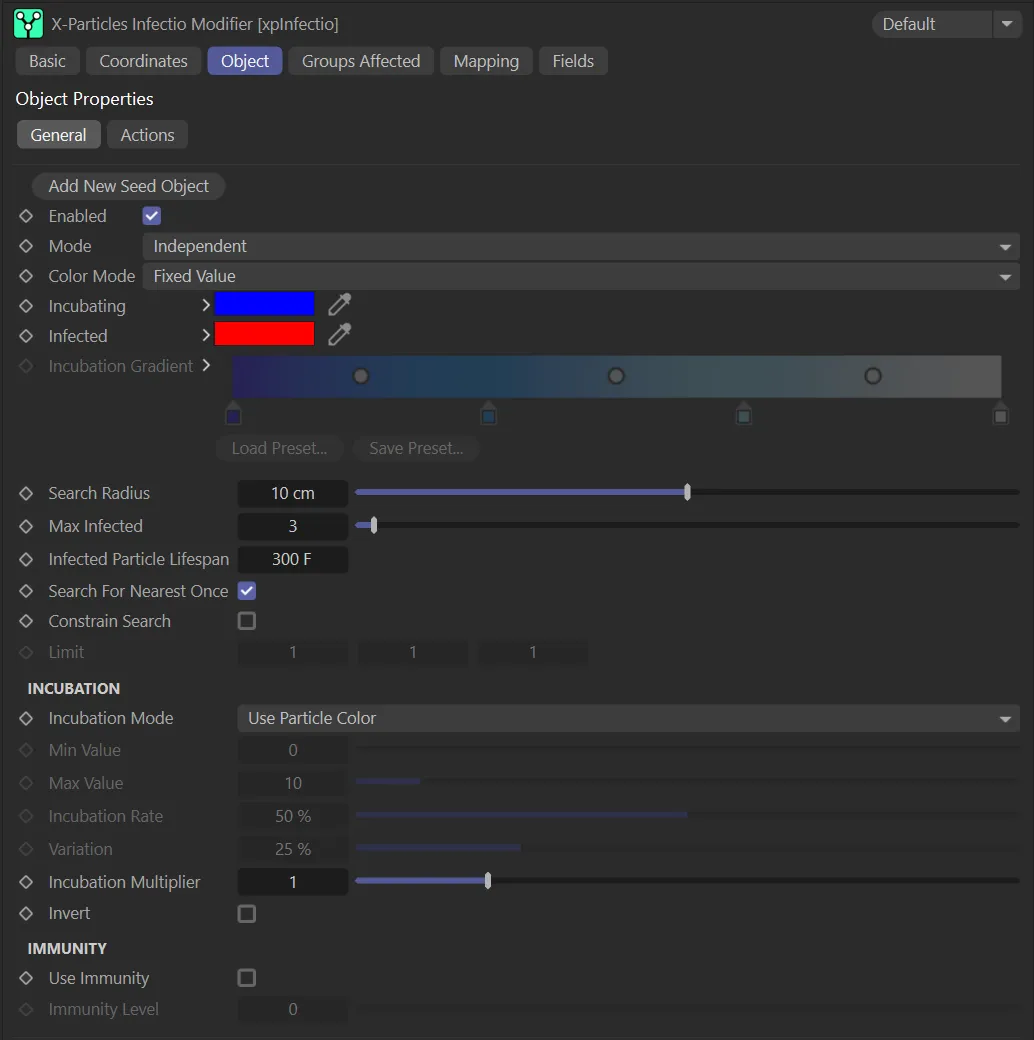Enable the Constrain Search checkbox

click(x=247, y=621)
